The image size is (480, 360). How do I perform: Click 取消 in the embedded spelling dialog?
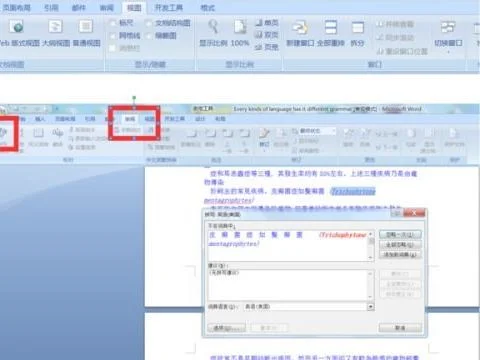click(x=400, y=328)
